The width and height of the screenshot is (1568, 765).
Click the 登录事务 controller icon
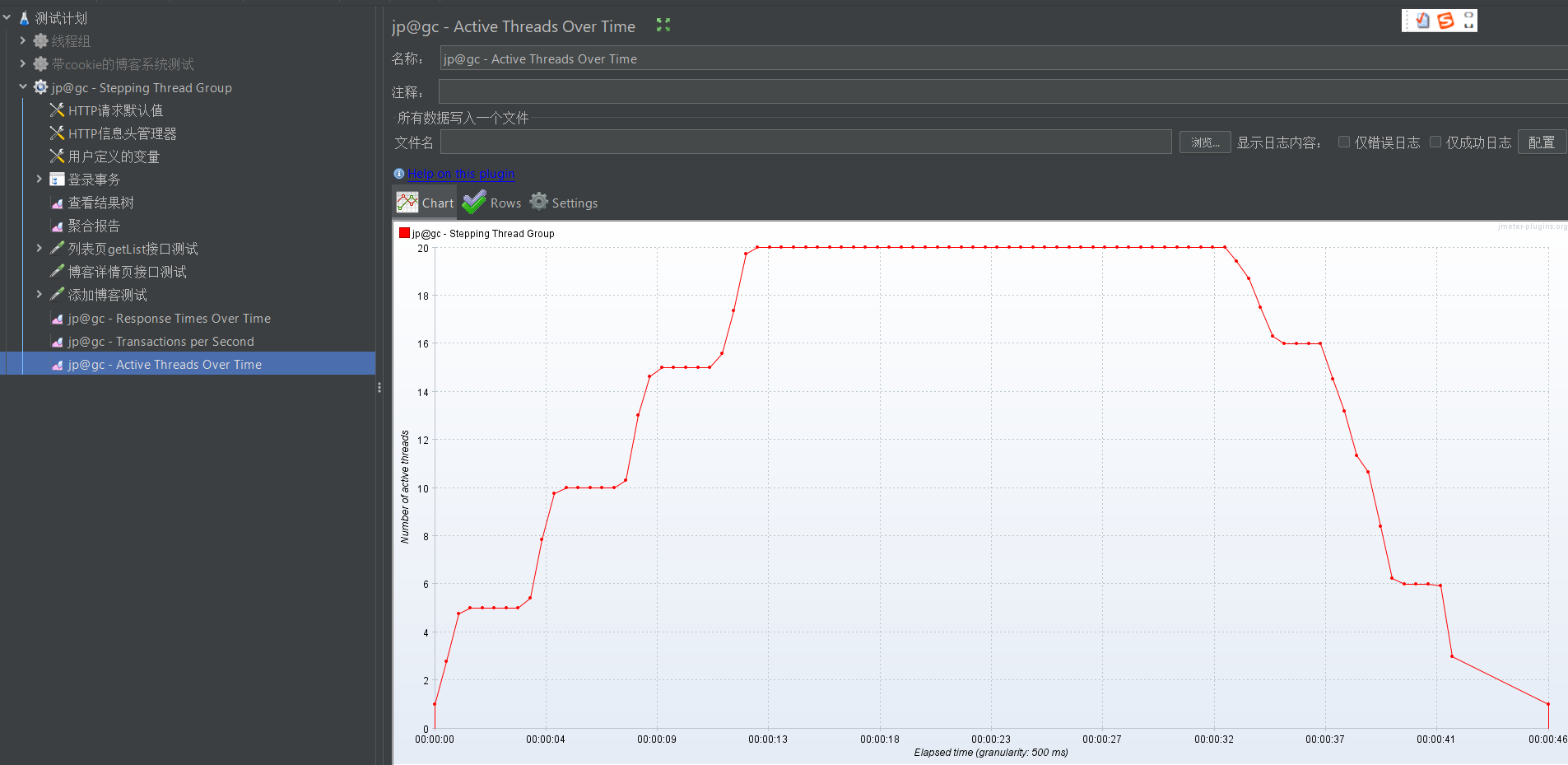57,180
